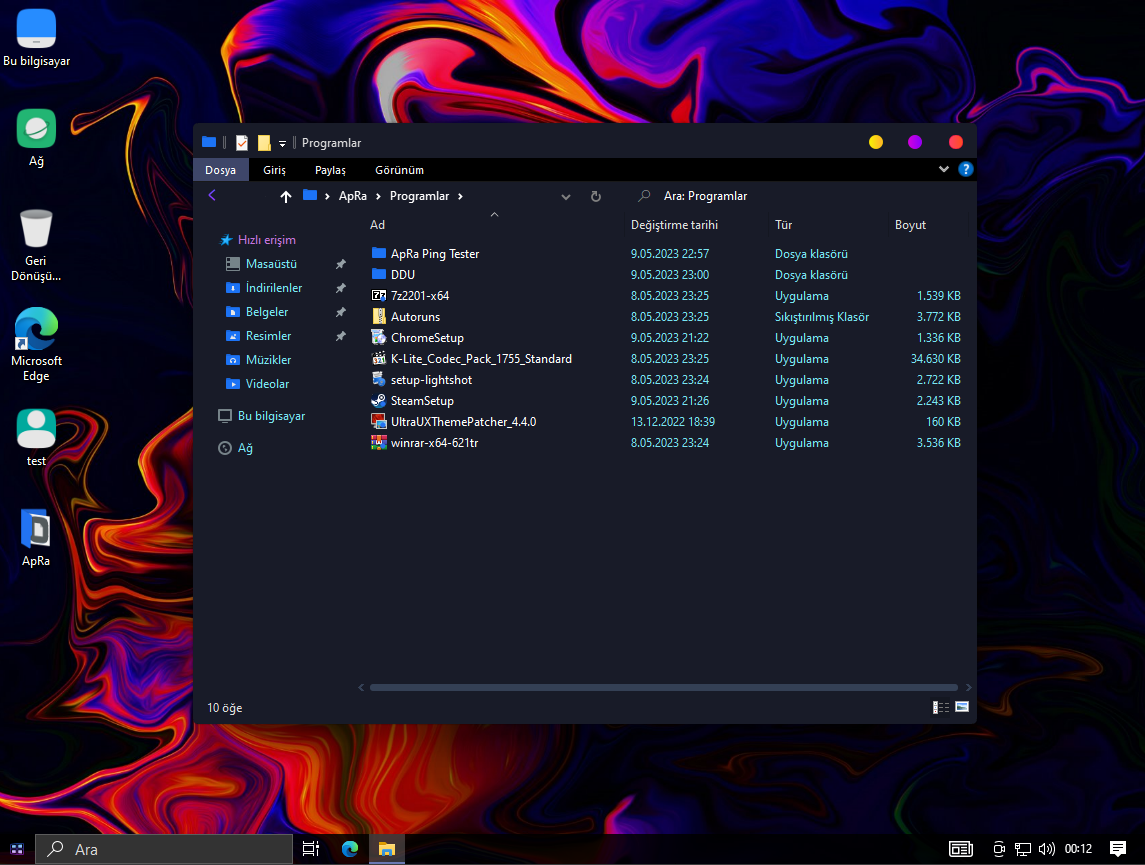
Task: Select SteamSetup file icon
Action: click(378, 400)
